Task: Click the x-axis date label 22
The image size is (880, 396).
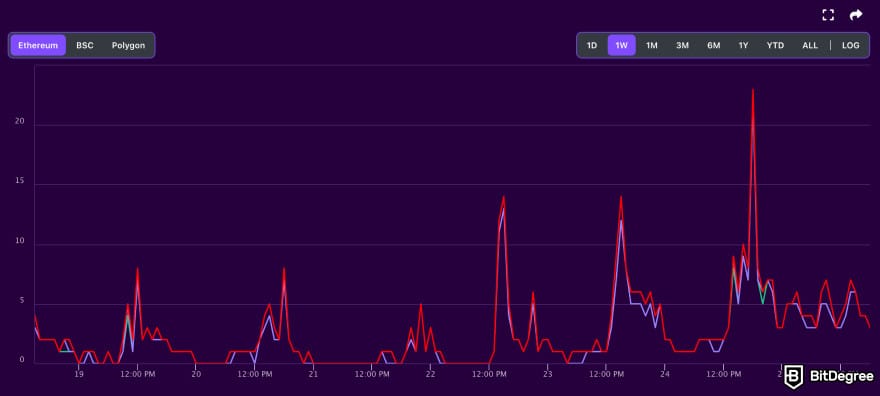Action: click(x=430, y=373)
